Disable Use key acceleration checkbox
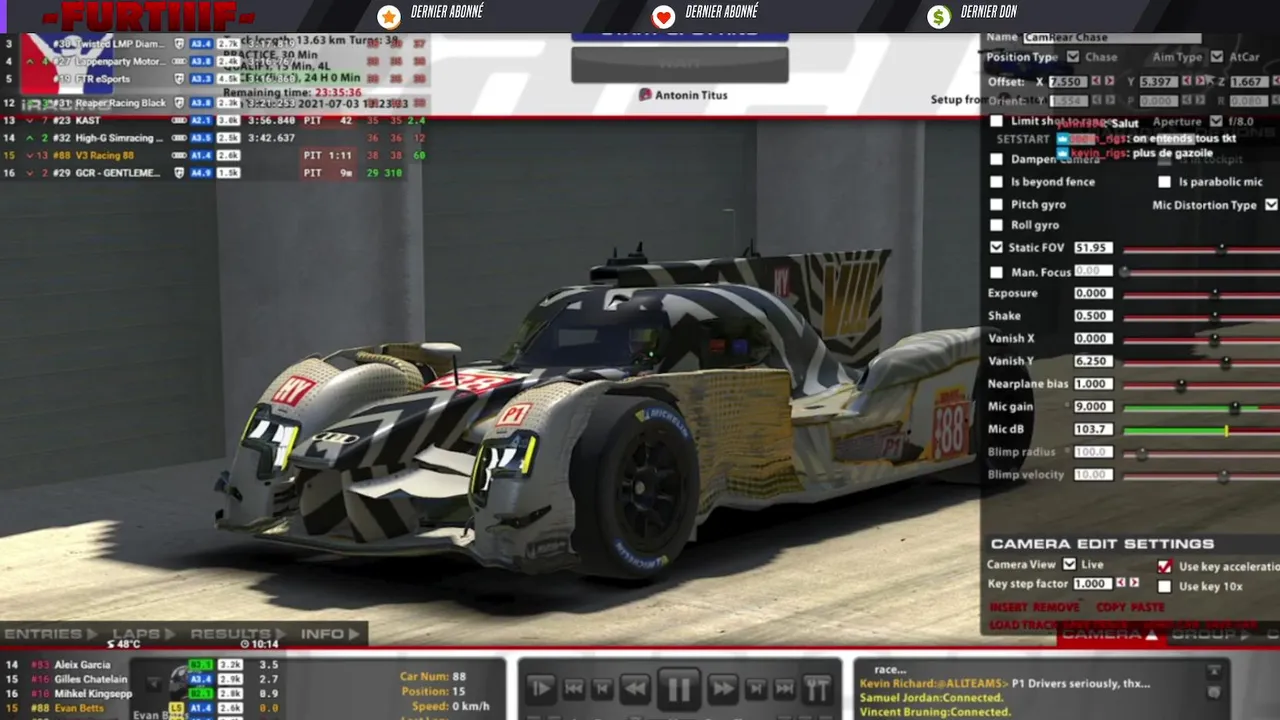The image size is (1280, 720). pyautogui.click(x=1164, y=566)
